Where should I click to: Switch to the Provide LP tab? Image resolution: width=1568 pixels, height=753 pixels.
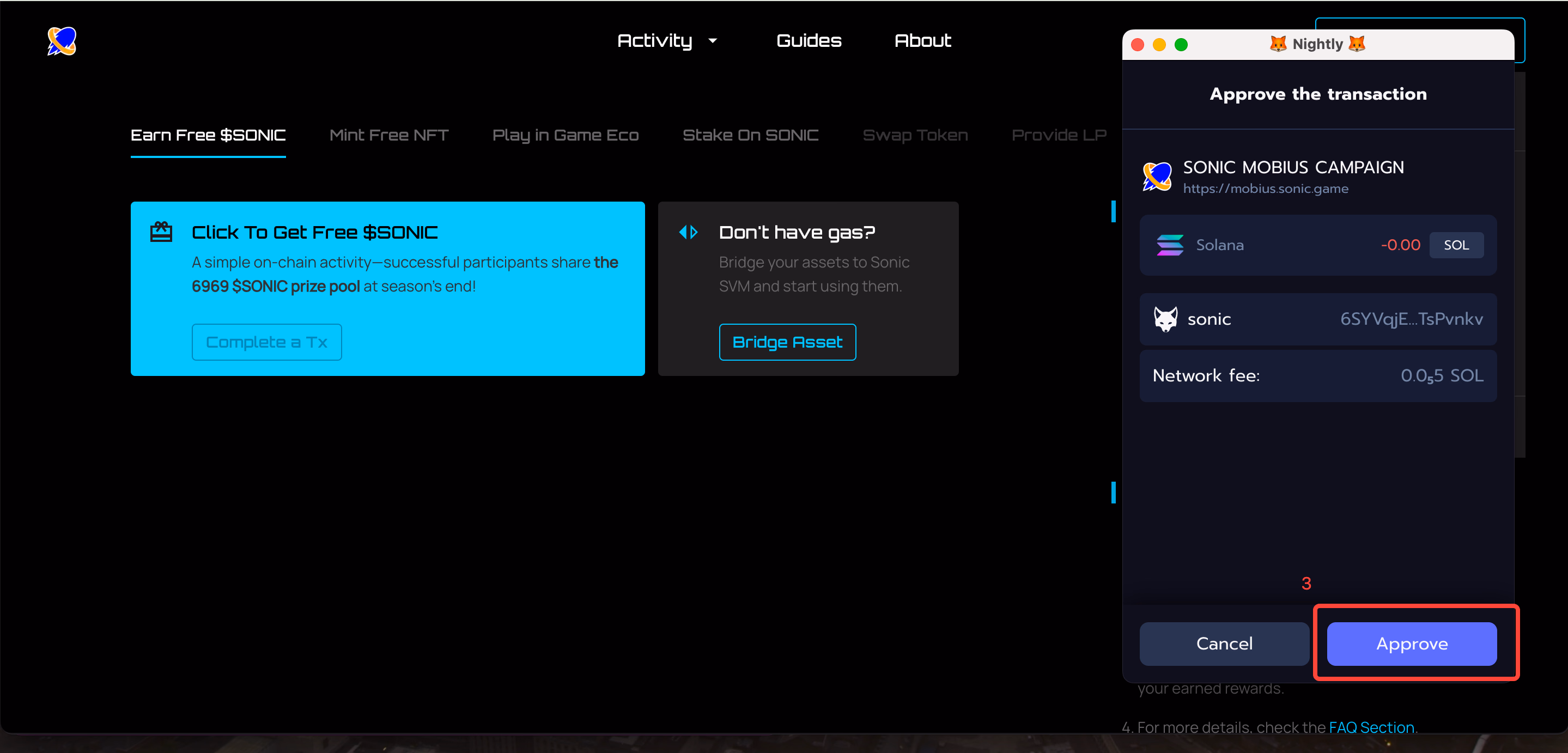(x=1059, y=135)
